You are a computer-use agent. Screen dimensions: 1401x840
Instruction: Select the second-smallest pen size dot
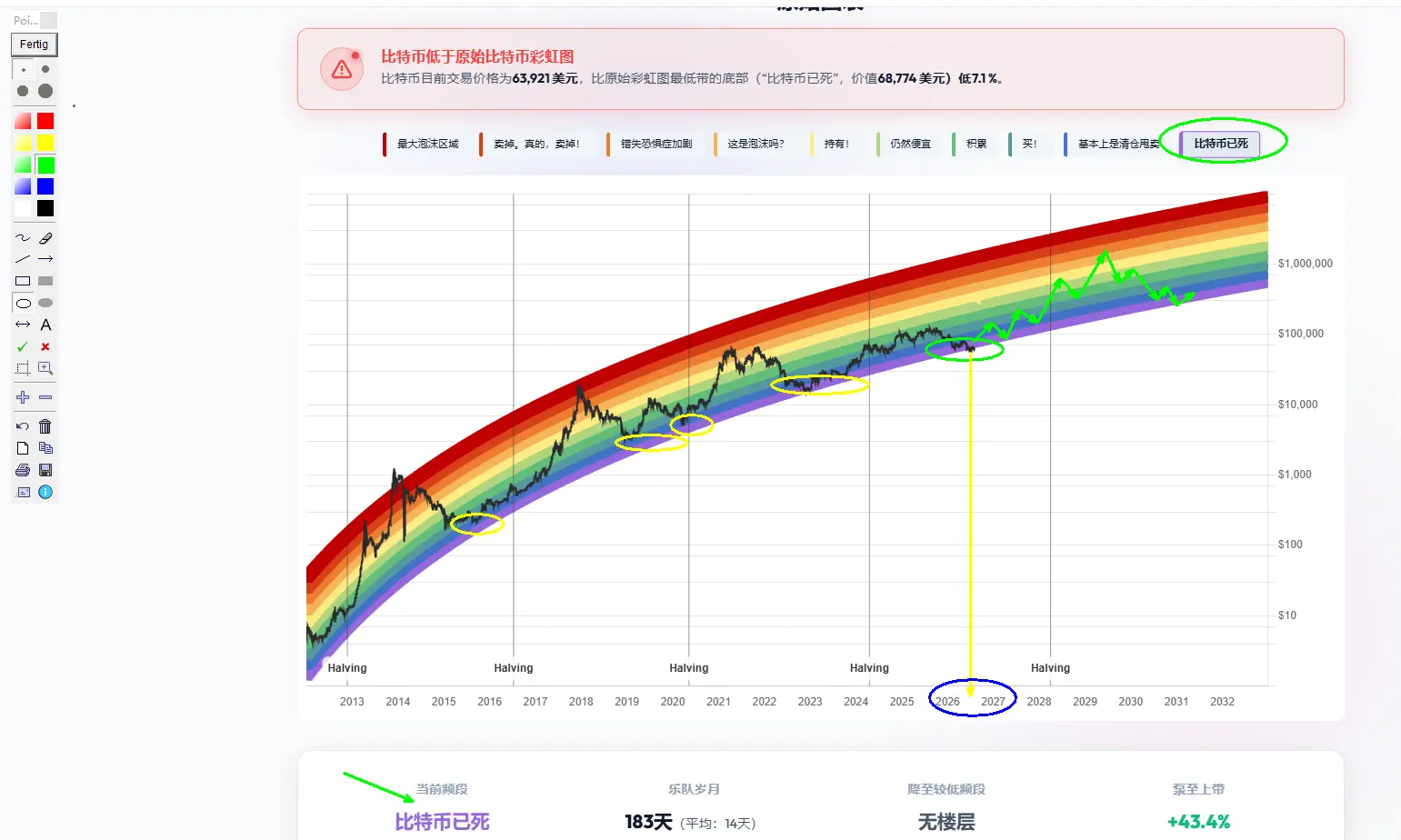(x=45, y=69)
